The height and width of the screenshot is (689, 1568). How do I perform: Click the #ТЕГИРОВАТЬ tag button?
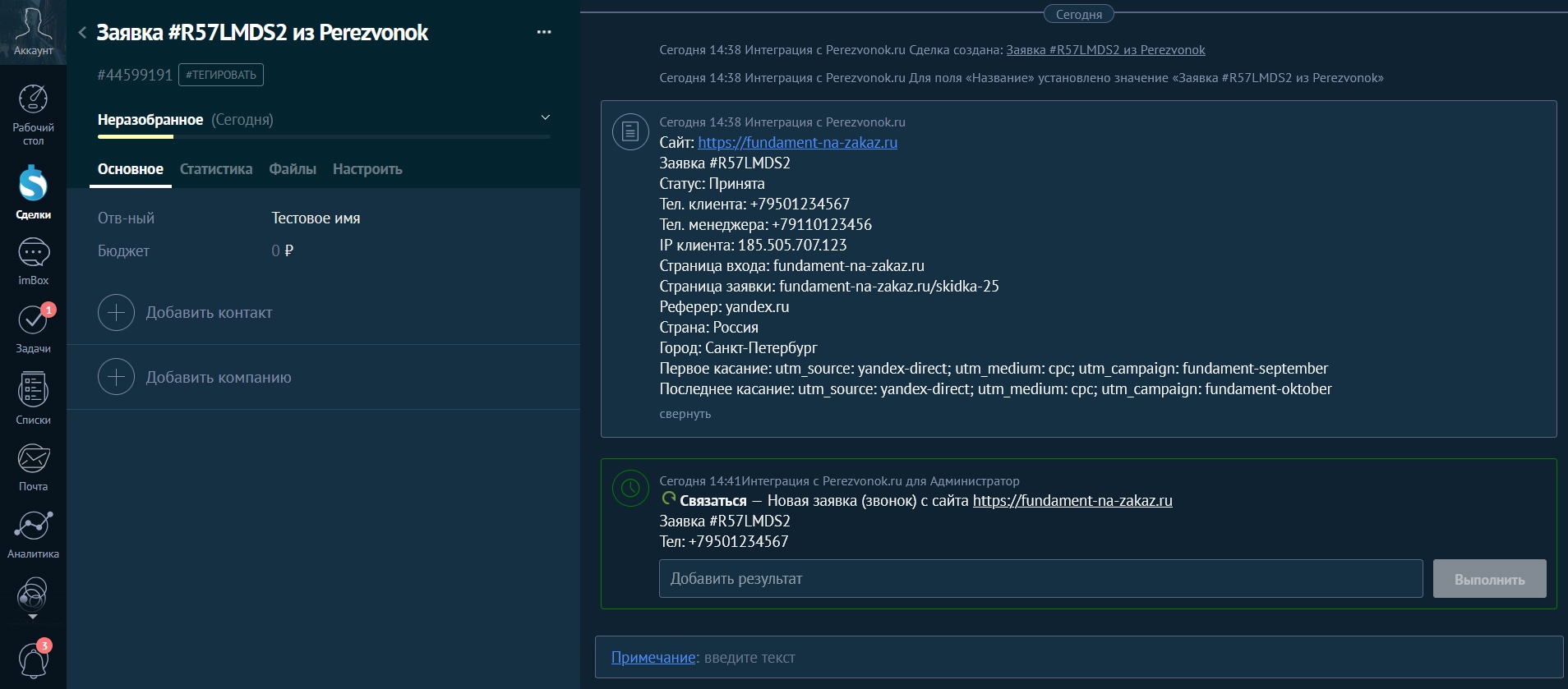[221, 75]
